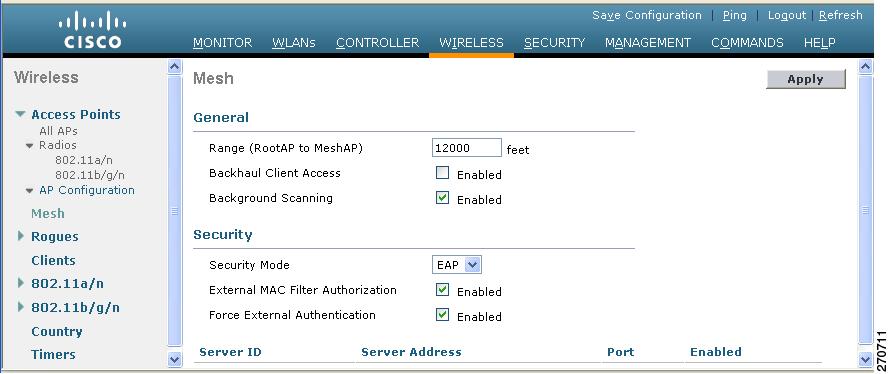Collapse the Access Points tree arrow
The image size is (889, 374).
pos(20,114)
